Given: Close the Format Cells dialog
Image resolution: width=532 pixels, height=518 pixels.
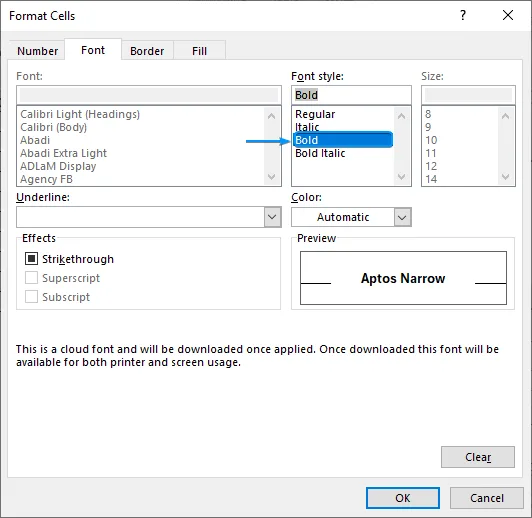Looking at the screenshot, I should [x=508, y=15].
